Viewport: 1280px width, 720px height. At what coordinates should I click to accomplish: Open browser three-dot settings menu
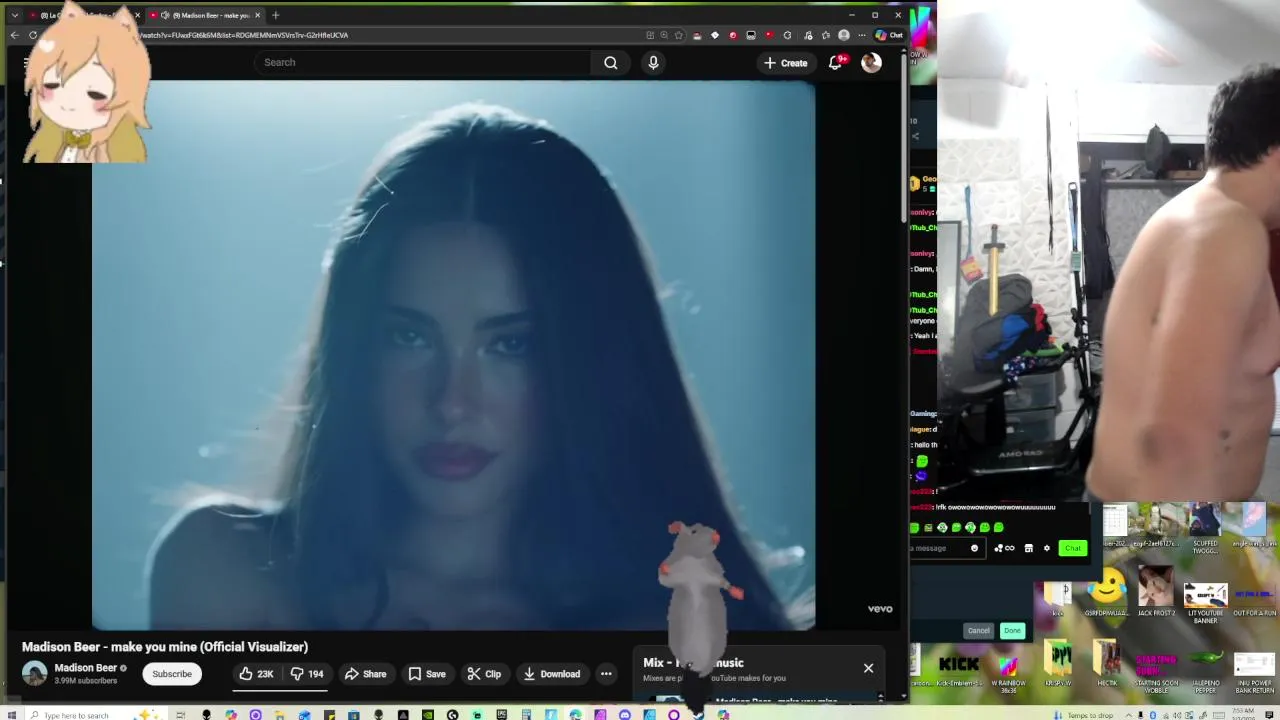(861, 35)
